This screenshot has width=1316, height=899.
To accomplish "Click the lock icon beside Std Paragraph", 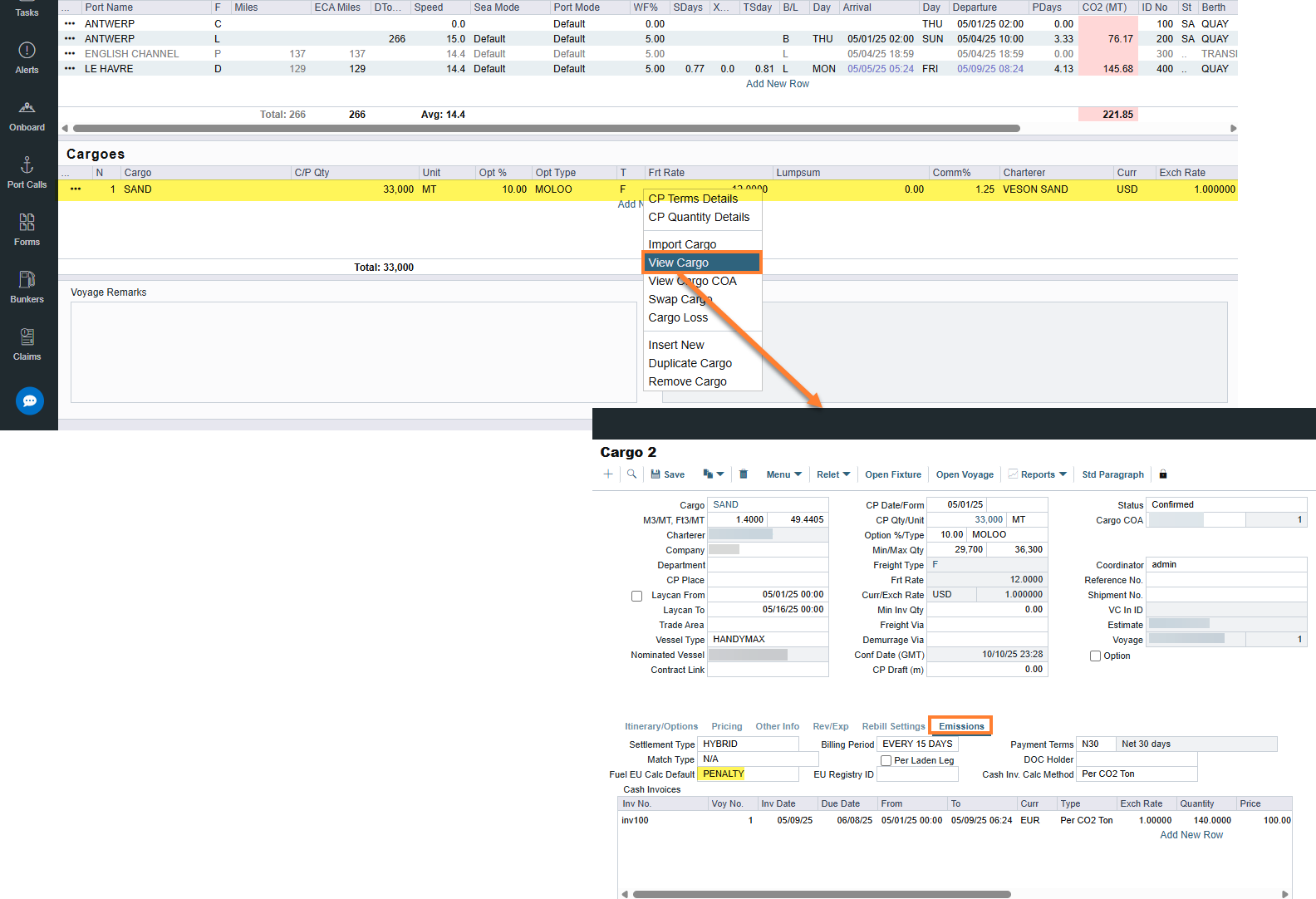I will click(1163, 474).
